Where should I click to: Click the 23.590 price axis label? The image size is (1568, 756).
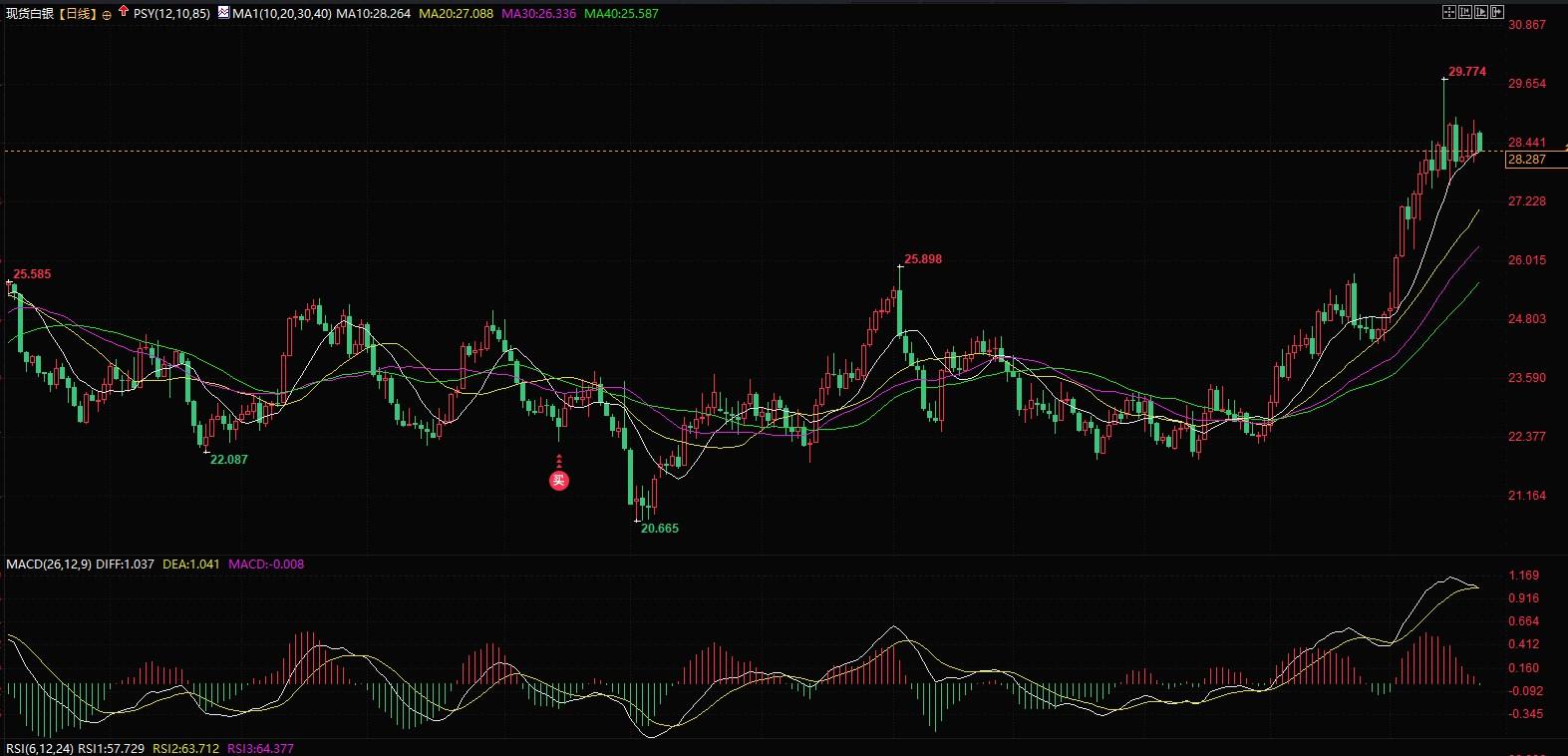(x=1527, y=378)
